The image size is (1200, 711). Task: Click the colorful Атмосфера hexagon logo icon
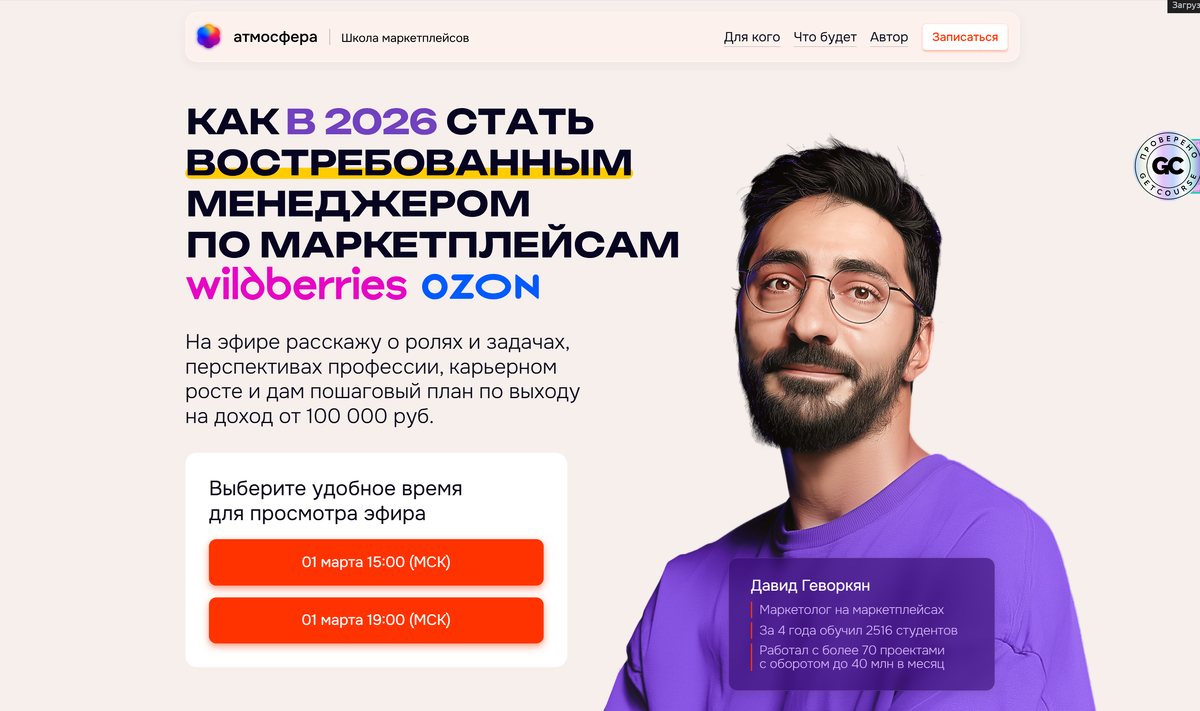coord(208,37)
